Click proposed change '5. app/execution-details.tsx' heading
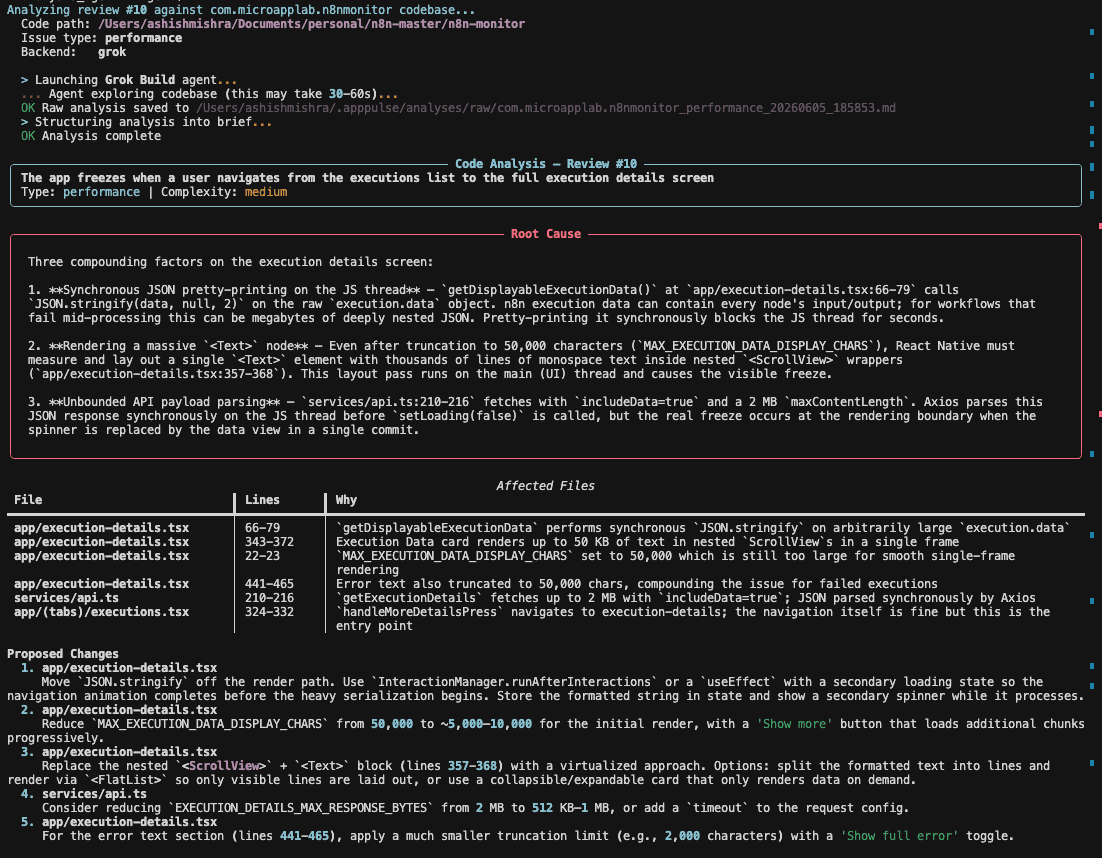This screenshot has width=1102, height=858. coord(119,823)
